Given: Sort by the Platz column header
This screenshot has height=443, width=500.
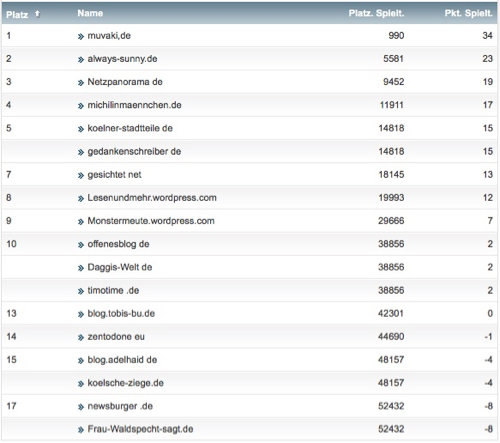Looking at the screenshot, I should pos(17,15).
